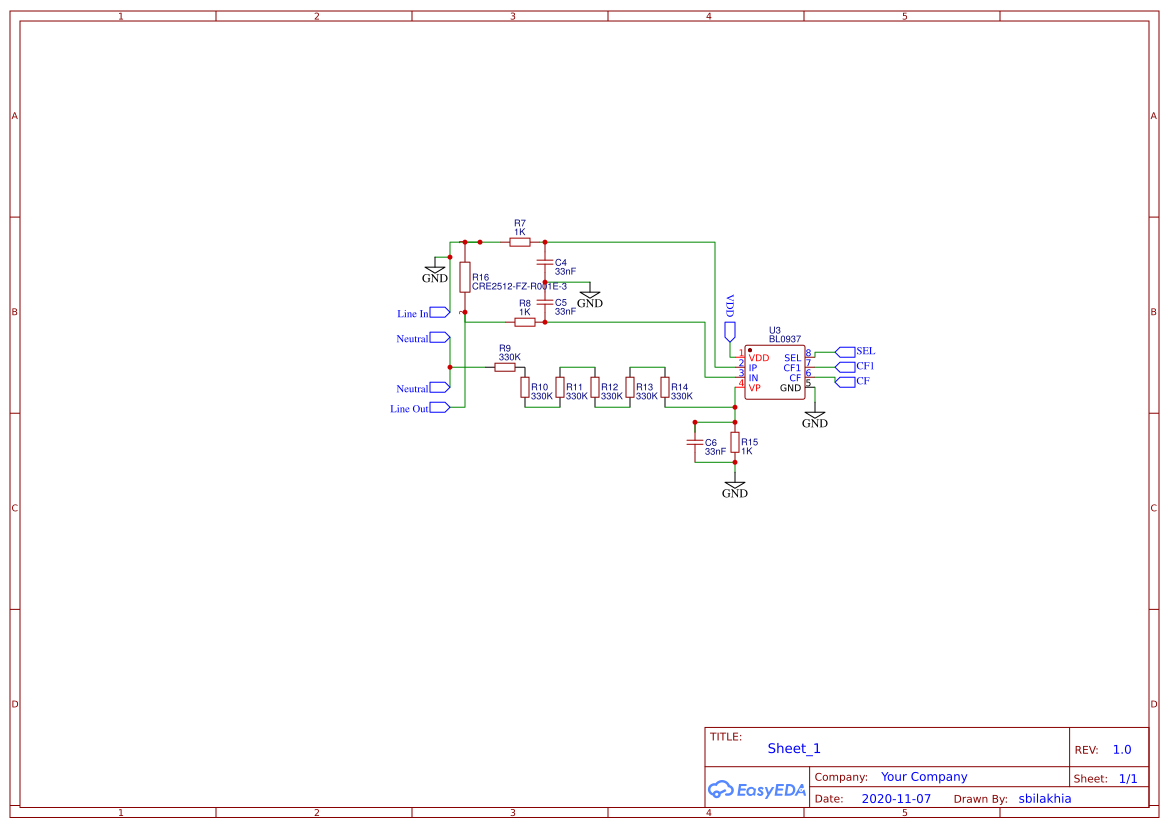Click the date 2020-11-07 field
The image size is (1169, 828).
point(896,799)
